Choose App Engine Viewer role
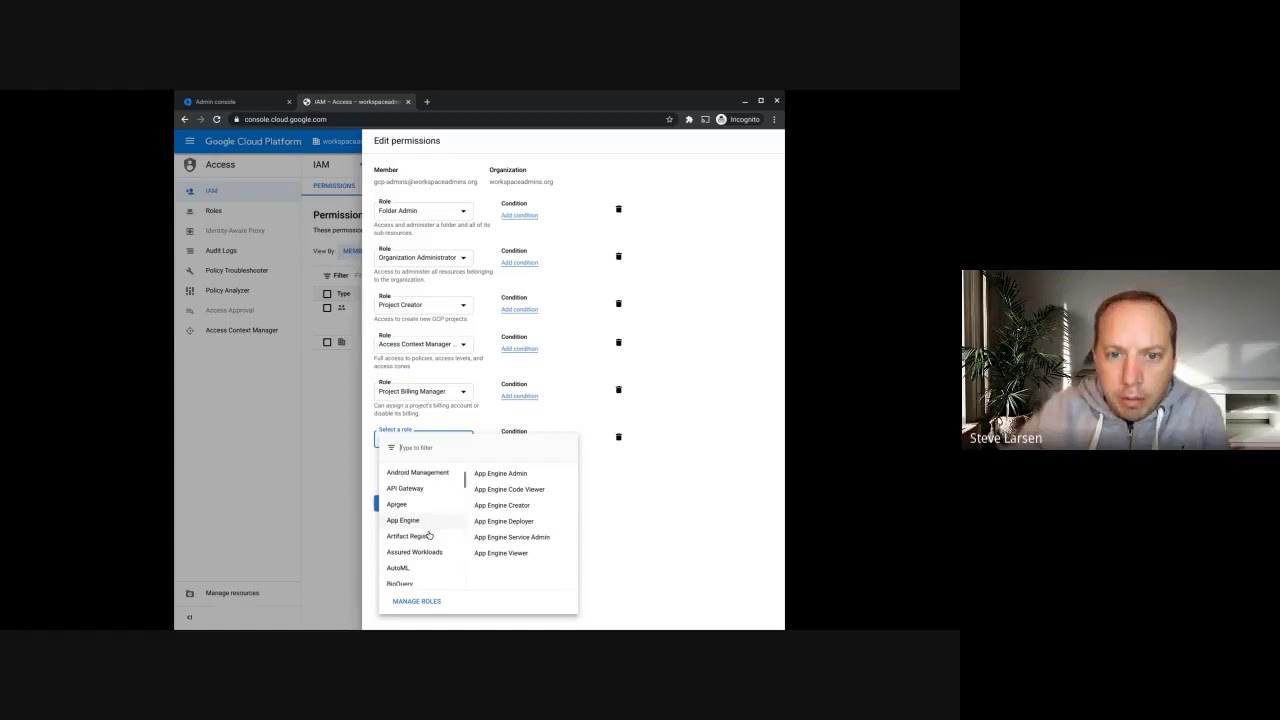The image size is (1280, 720). click(501, 553)
